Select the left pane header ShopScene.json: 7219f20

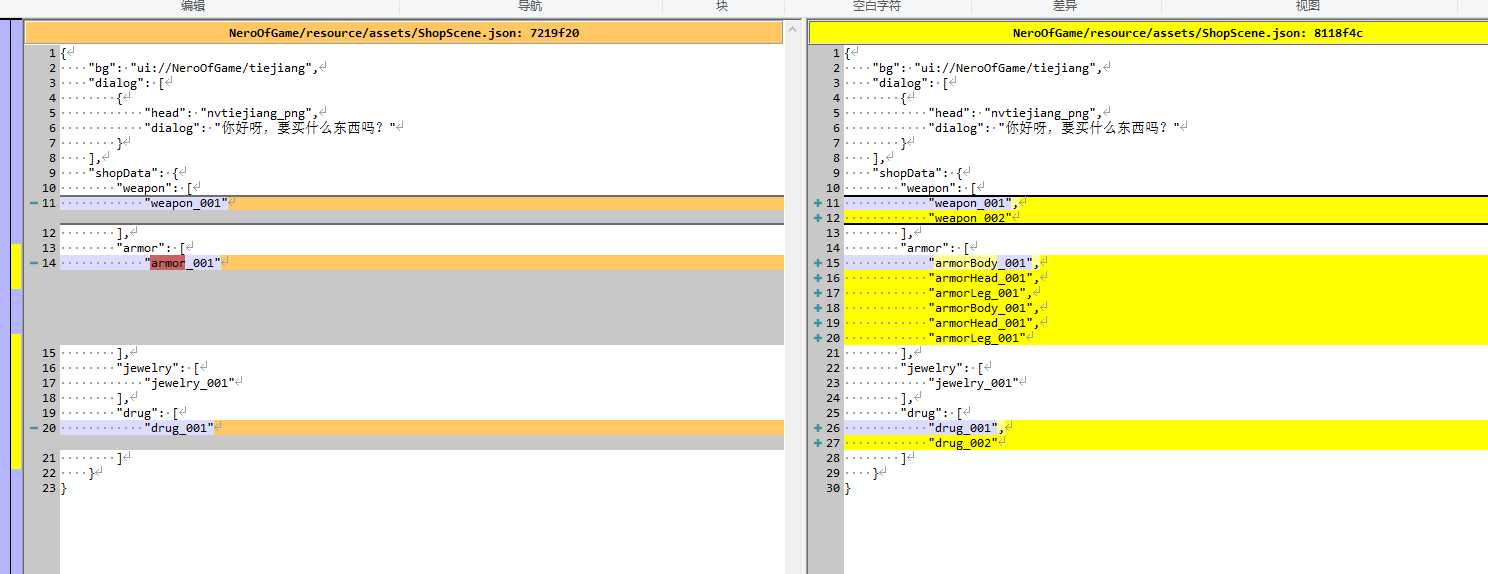tap(403, 33)
